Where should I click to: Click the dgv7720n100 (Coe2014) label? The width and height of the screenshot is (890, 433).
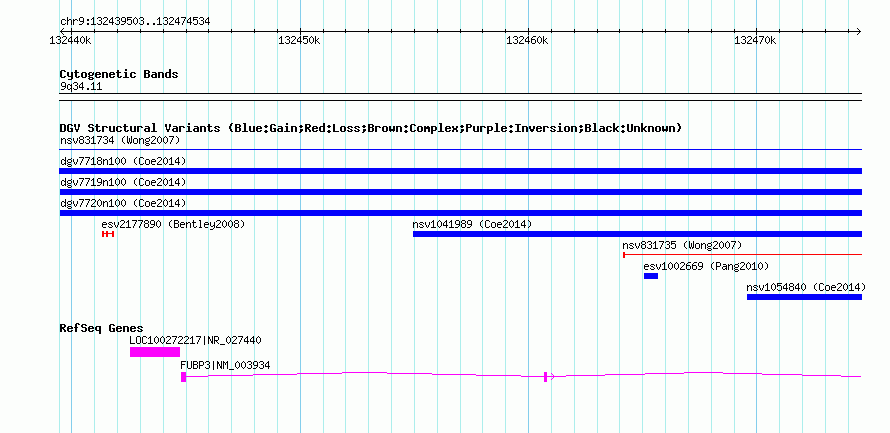coord(123,203)
